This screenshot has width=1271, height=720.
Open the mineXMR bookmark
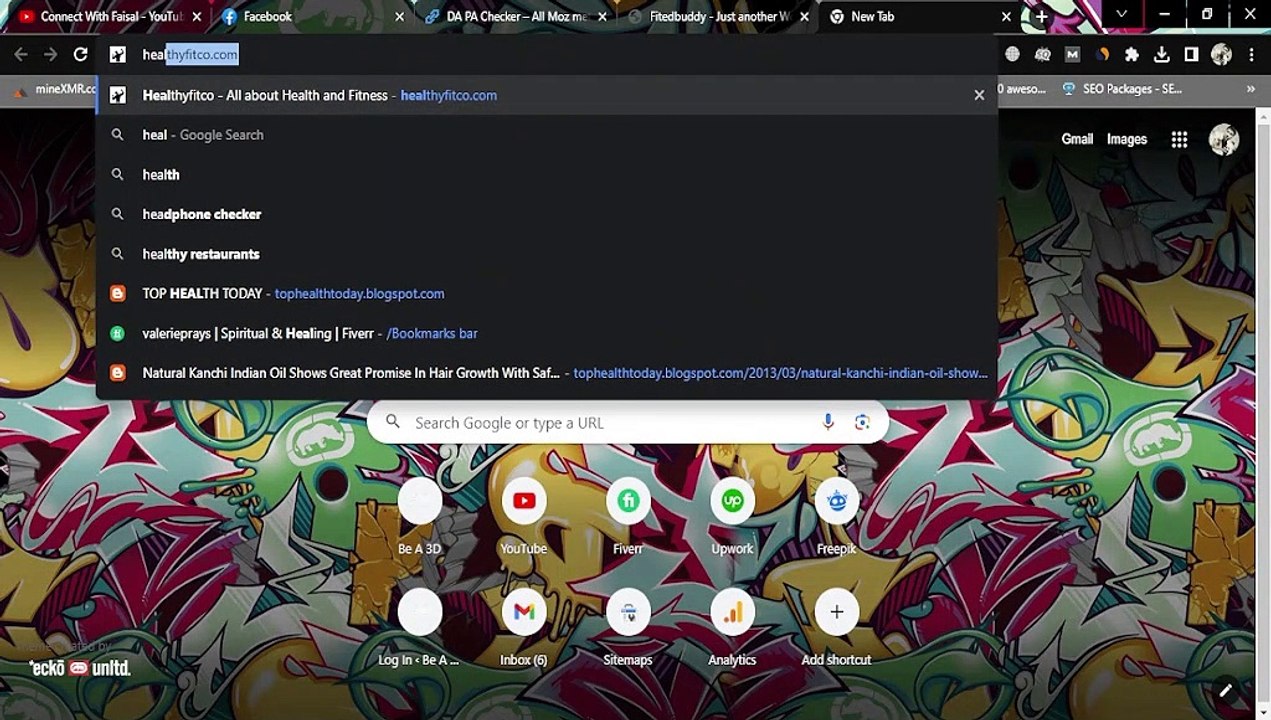click(54, 89)
